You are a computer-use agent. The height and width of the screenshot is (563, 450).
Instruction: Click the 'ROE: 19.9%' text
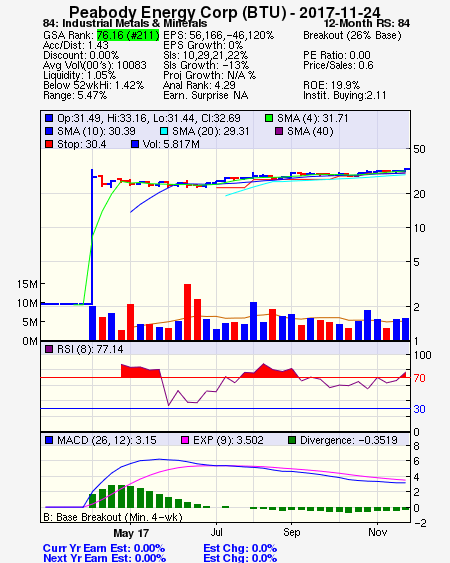331,85
